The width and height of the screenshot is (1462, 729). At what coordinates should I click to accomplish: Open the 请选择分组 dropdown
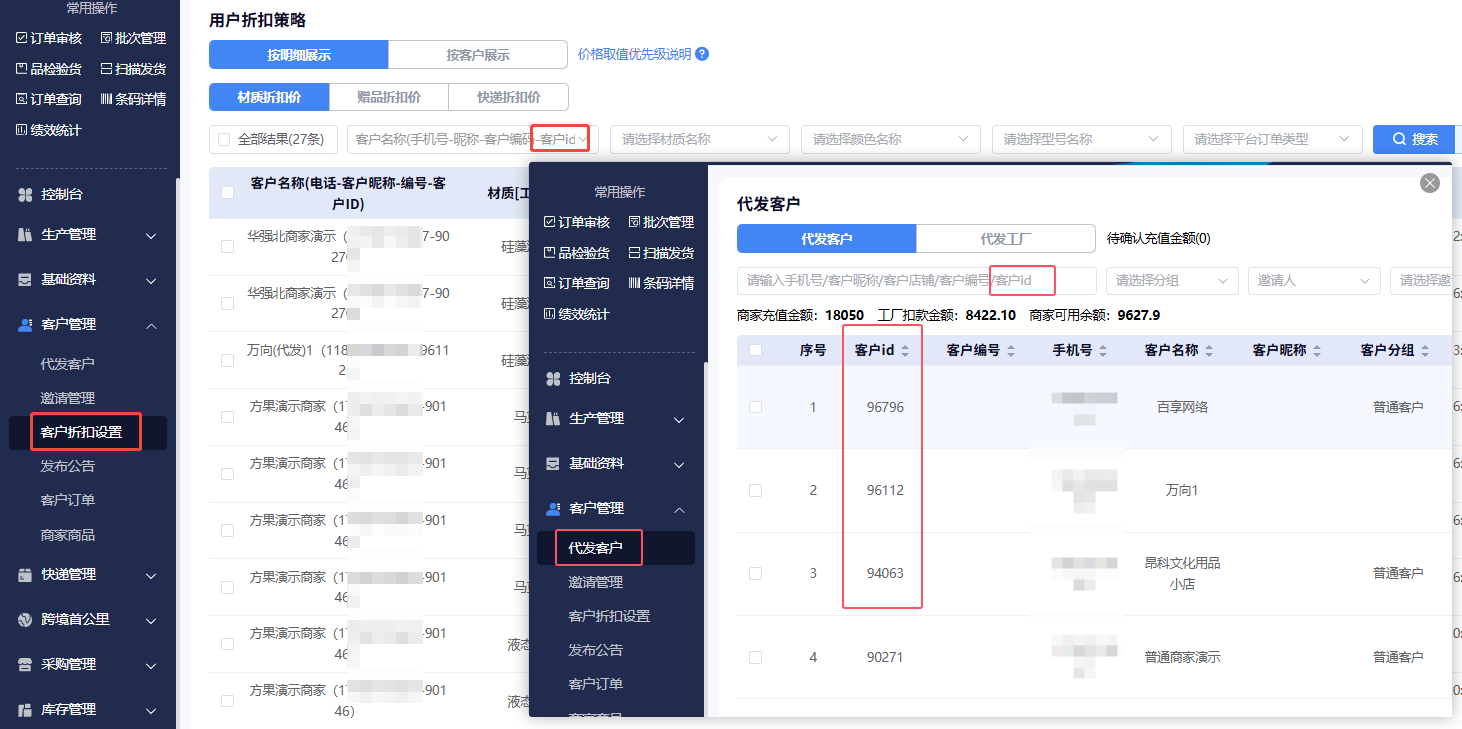pos(1172,281)
